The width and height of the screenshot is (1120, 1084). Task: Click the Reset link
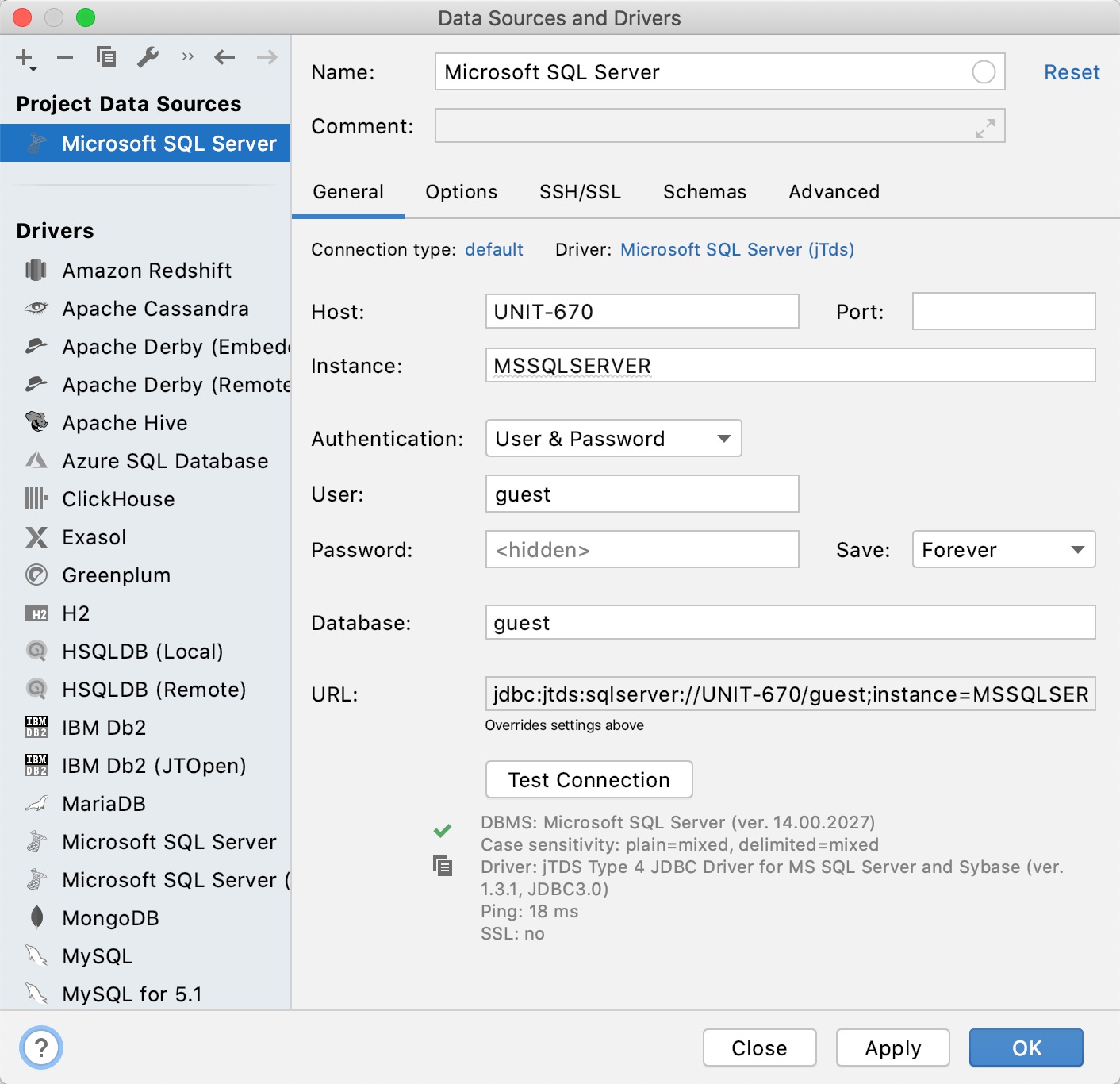point(1072,72)
